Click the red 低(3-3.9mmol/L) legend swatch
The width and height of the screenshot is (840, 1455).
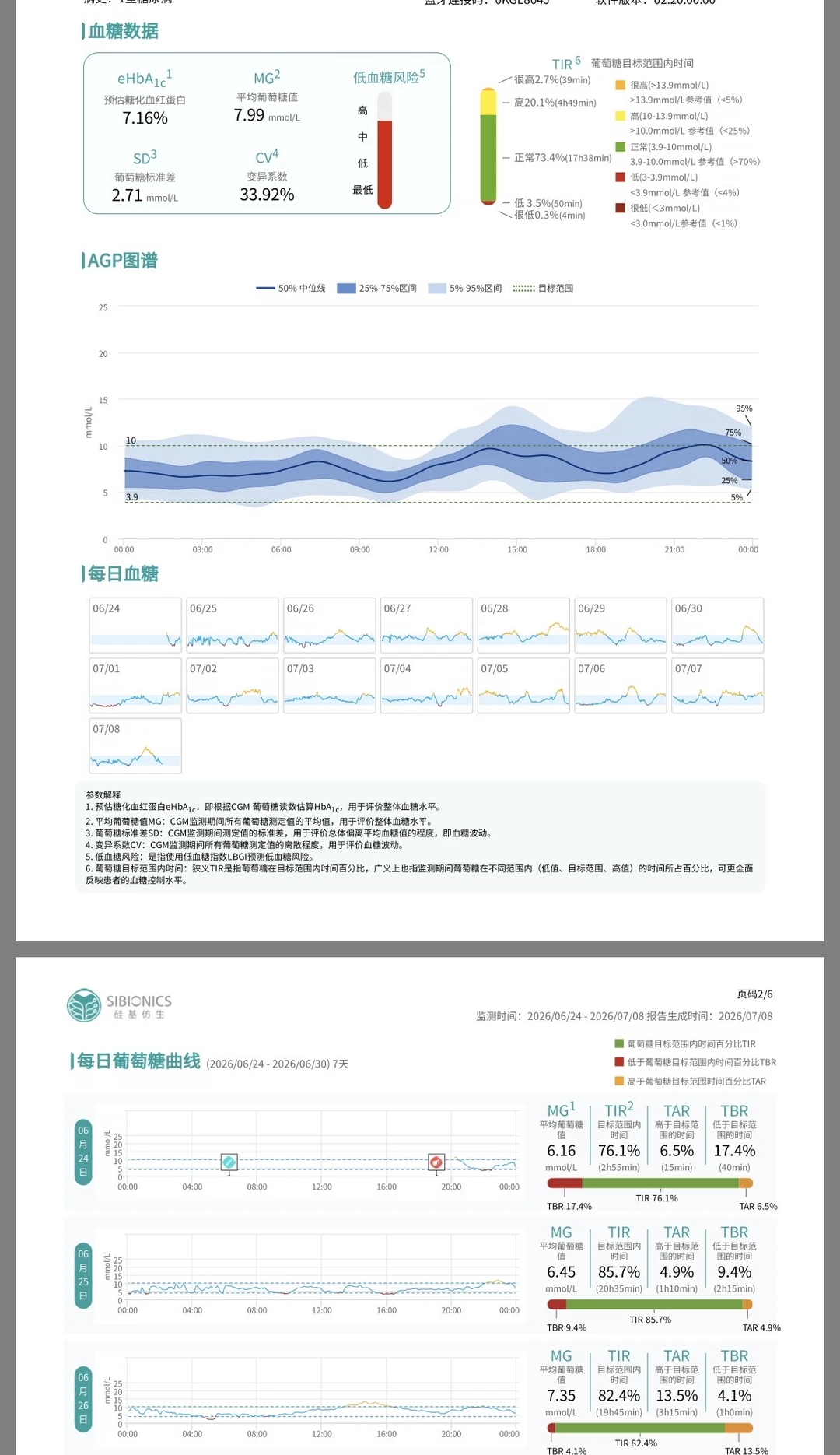point(620,177)
